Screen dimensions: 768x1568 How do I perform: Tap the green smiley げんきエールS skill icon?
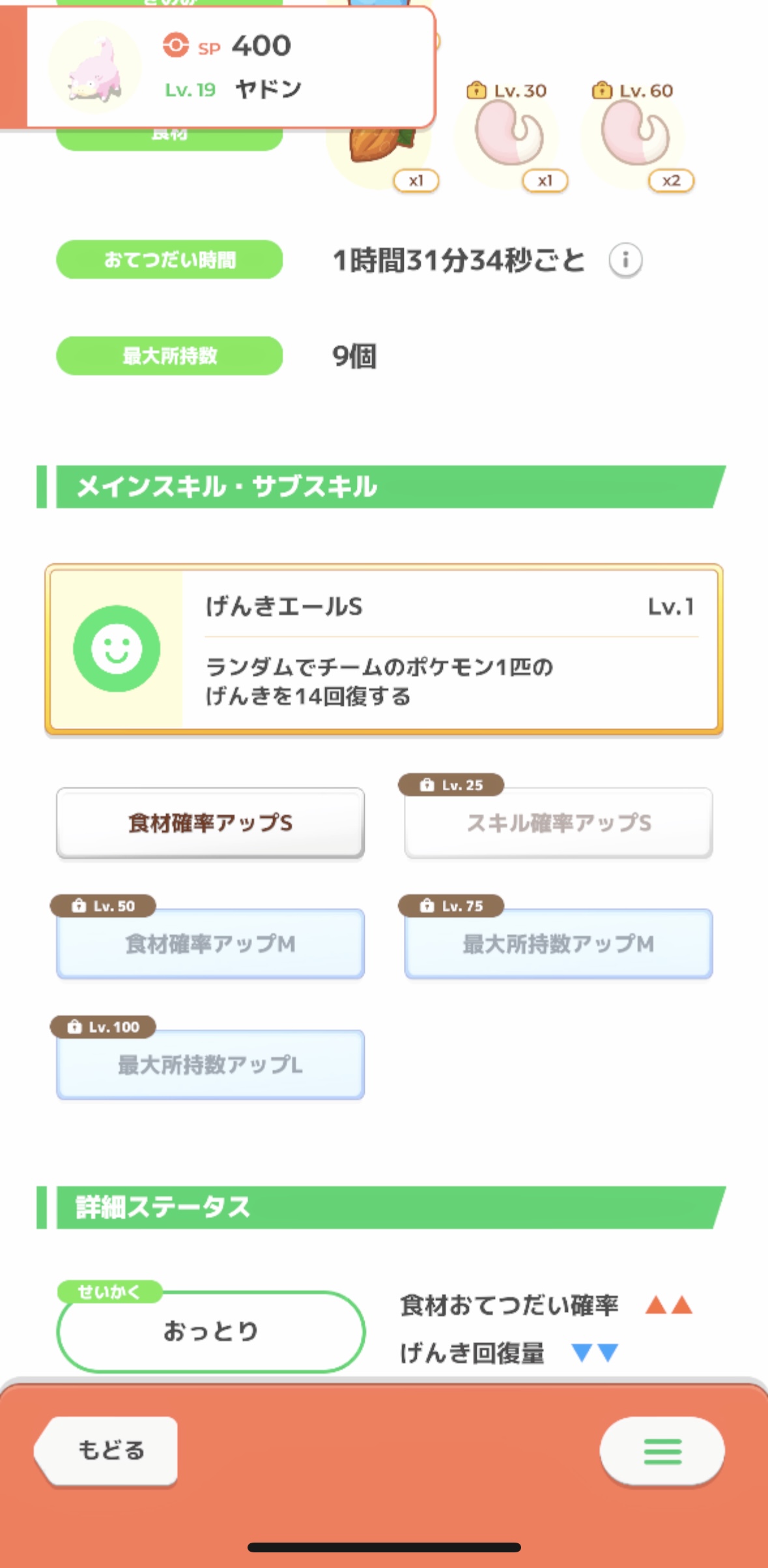(x=117, y=648)
